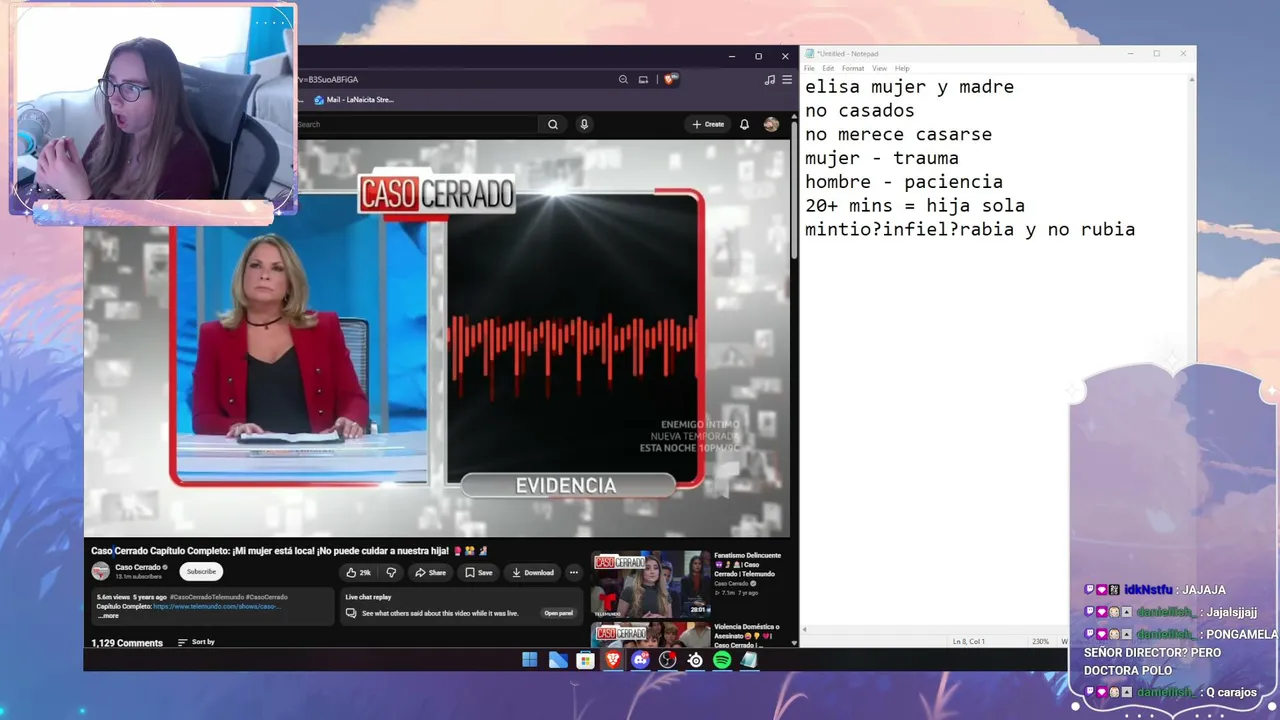Open the Notepad View menu

coord(879,68)
